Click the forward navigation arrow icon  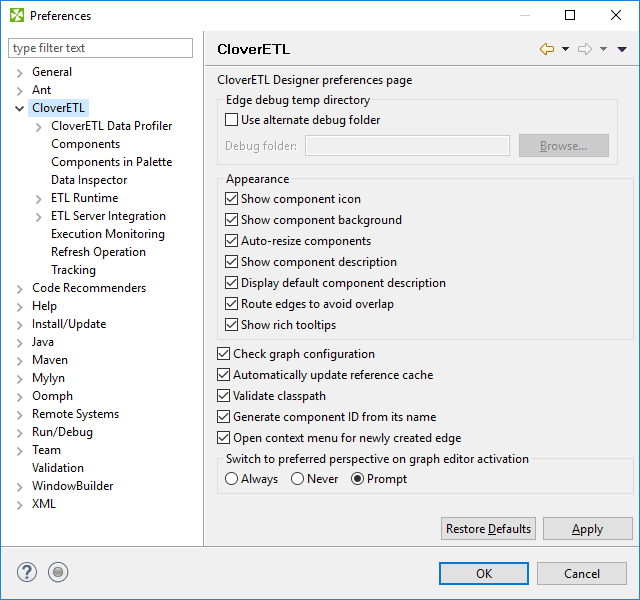585,49
